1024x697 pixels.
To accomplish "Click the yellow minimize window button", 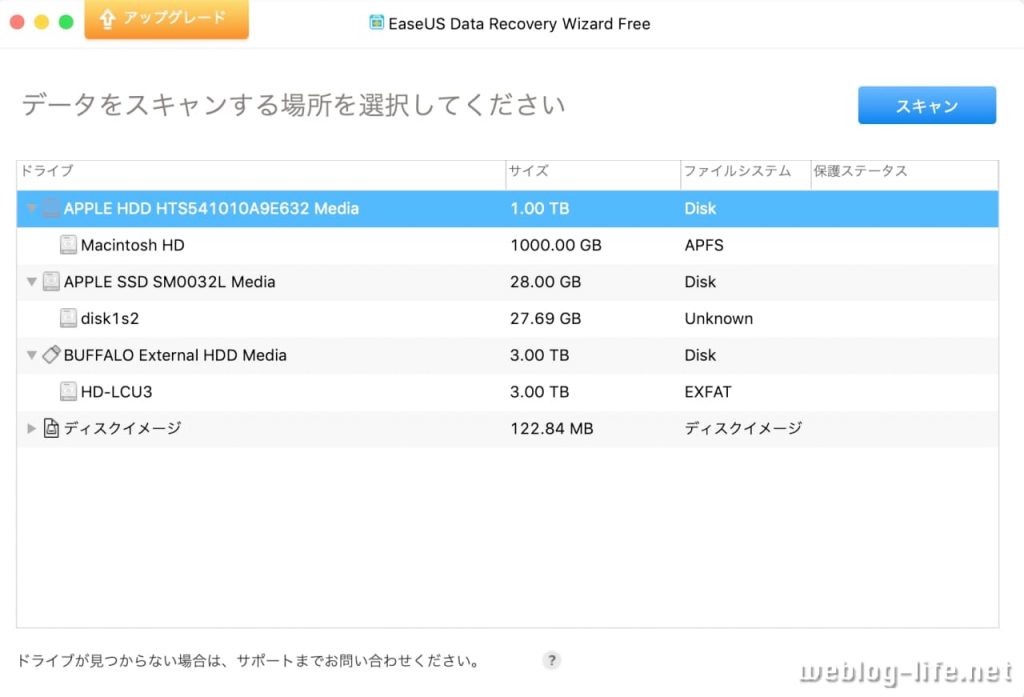I will click(41, 22).
